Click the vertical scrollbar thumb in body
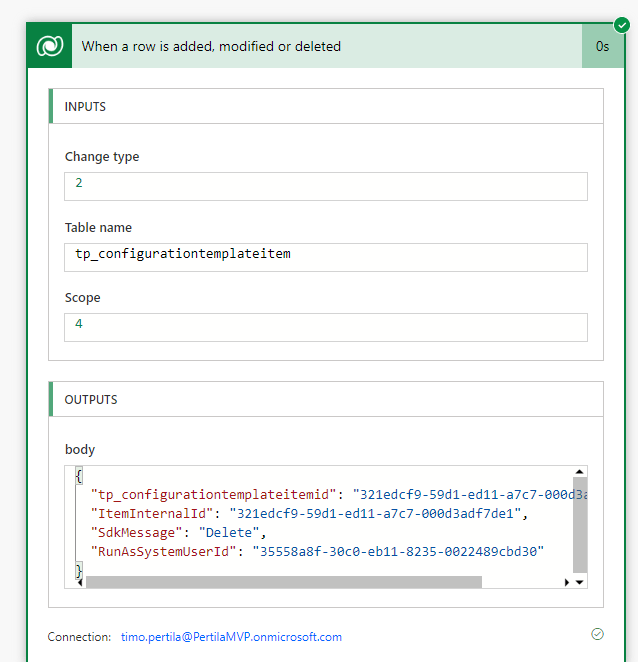Screen dimensions: 638x662 580,524
